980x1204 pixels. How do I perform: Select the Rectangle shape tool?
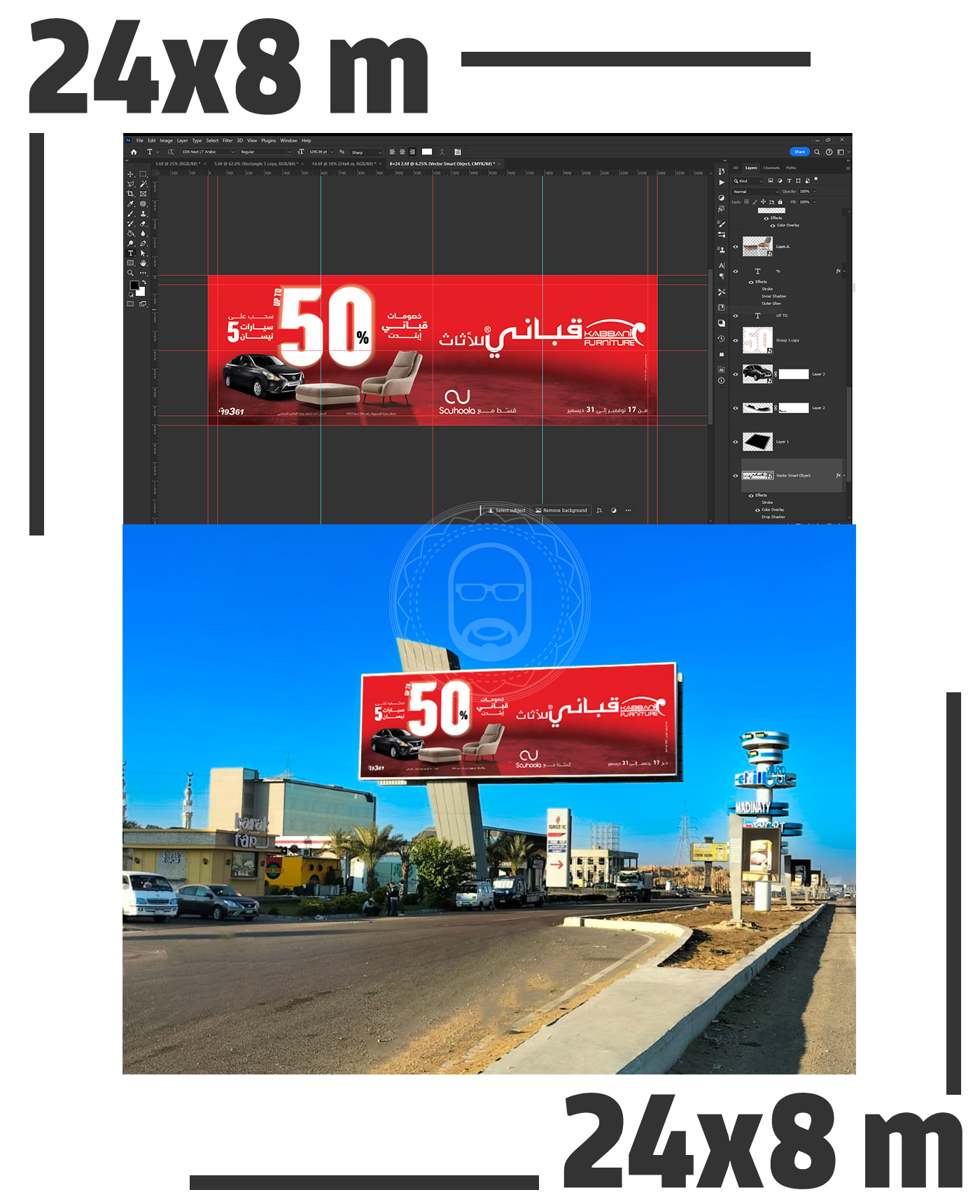pyautogui.click(x=130, y=263)
